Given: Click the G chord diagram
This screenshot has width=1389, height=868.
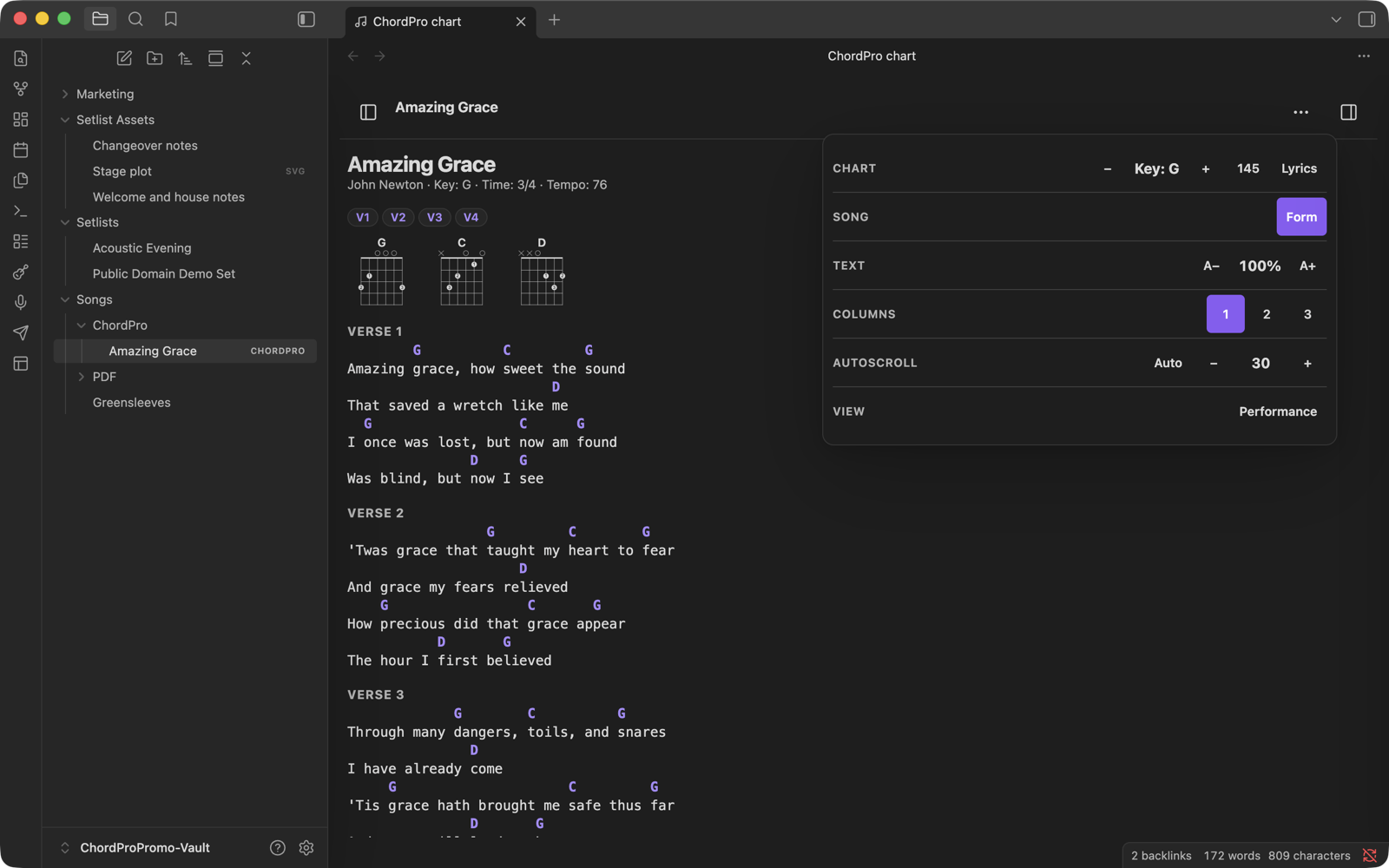Looking at the screenshot, I should 381,272.
